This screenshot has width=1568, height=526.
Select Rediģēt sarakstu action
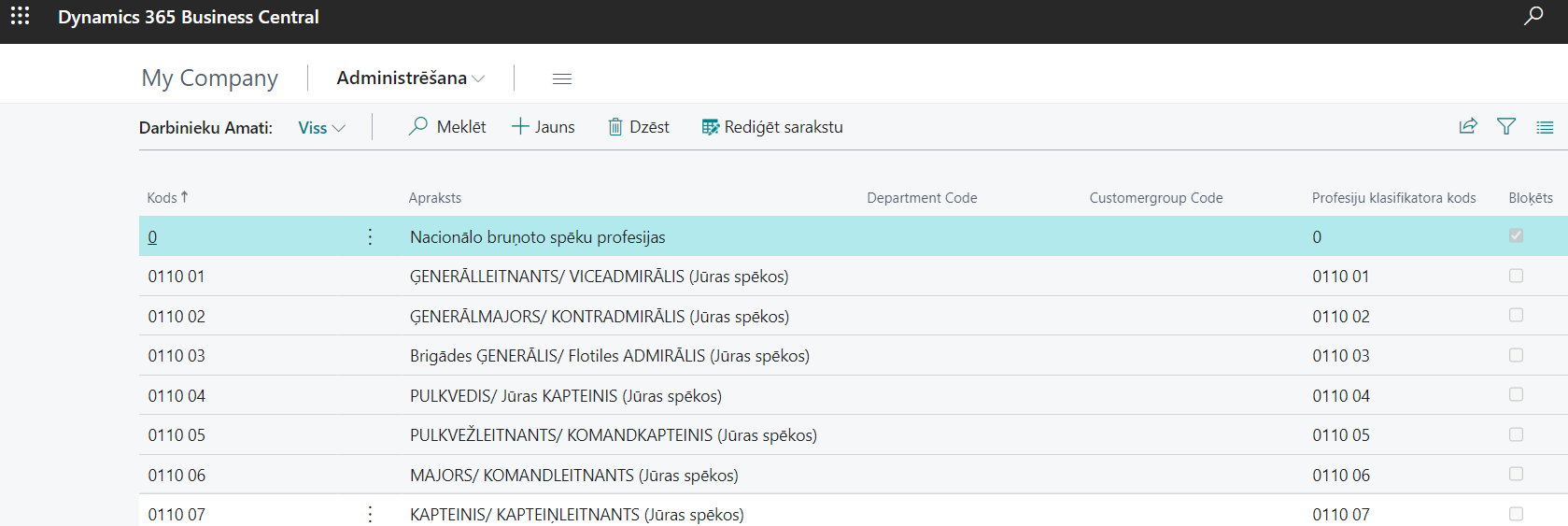(x=772, y=127)
